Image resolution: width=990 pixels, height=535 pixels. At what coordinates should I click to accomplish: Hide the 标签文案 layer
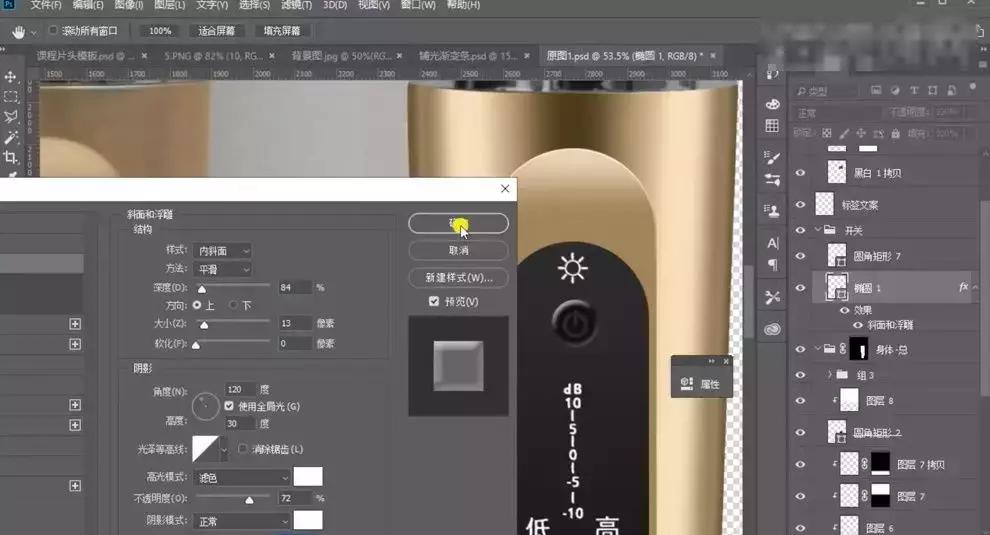(x=801, y=204)
